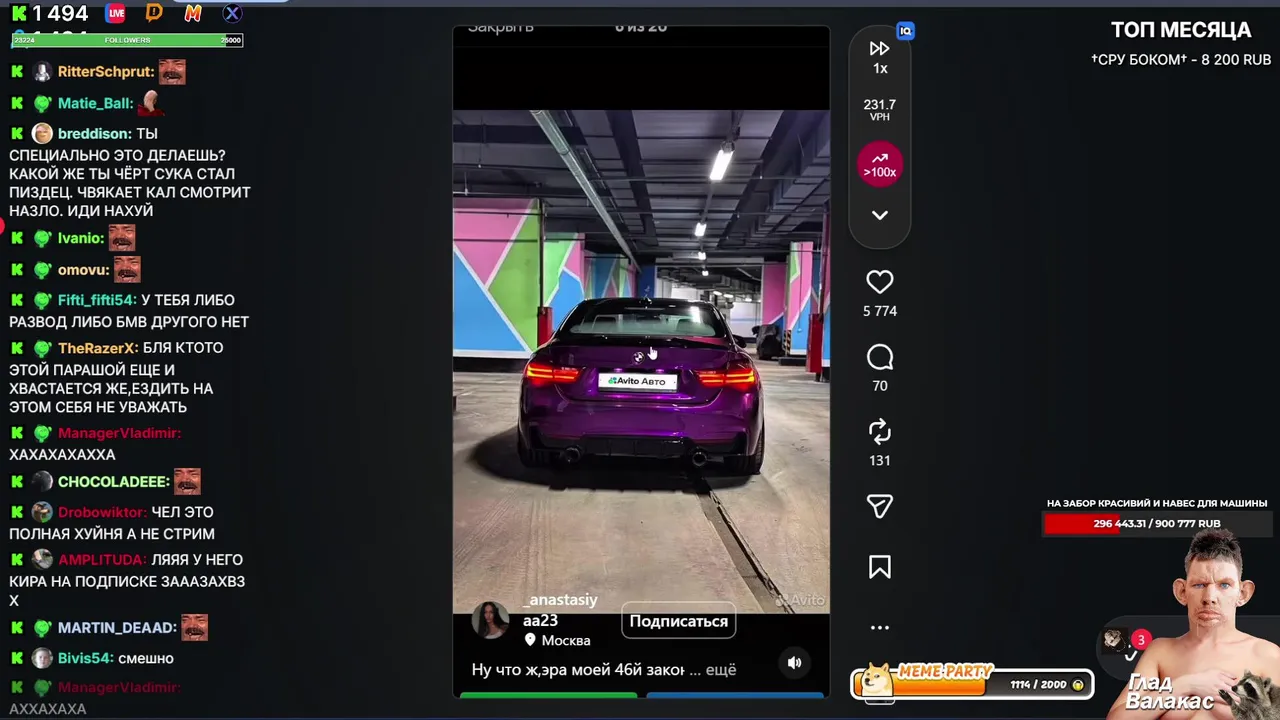The image size is (1280, 720).
Task: Collapse the stats panel chevron
Action: click(x=880, y=215)
